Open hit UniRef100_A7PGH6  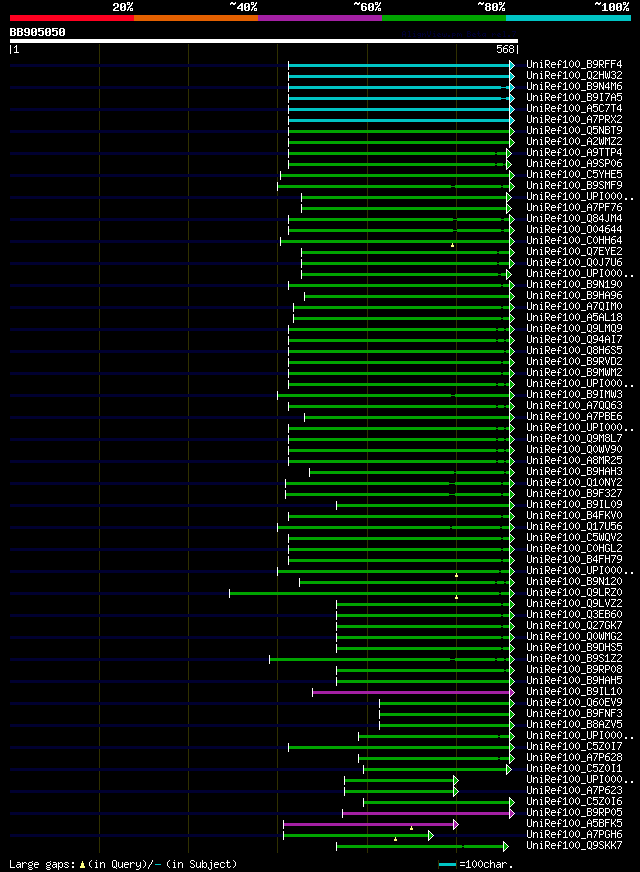coord(574,835)
